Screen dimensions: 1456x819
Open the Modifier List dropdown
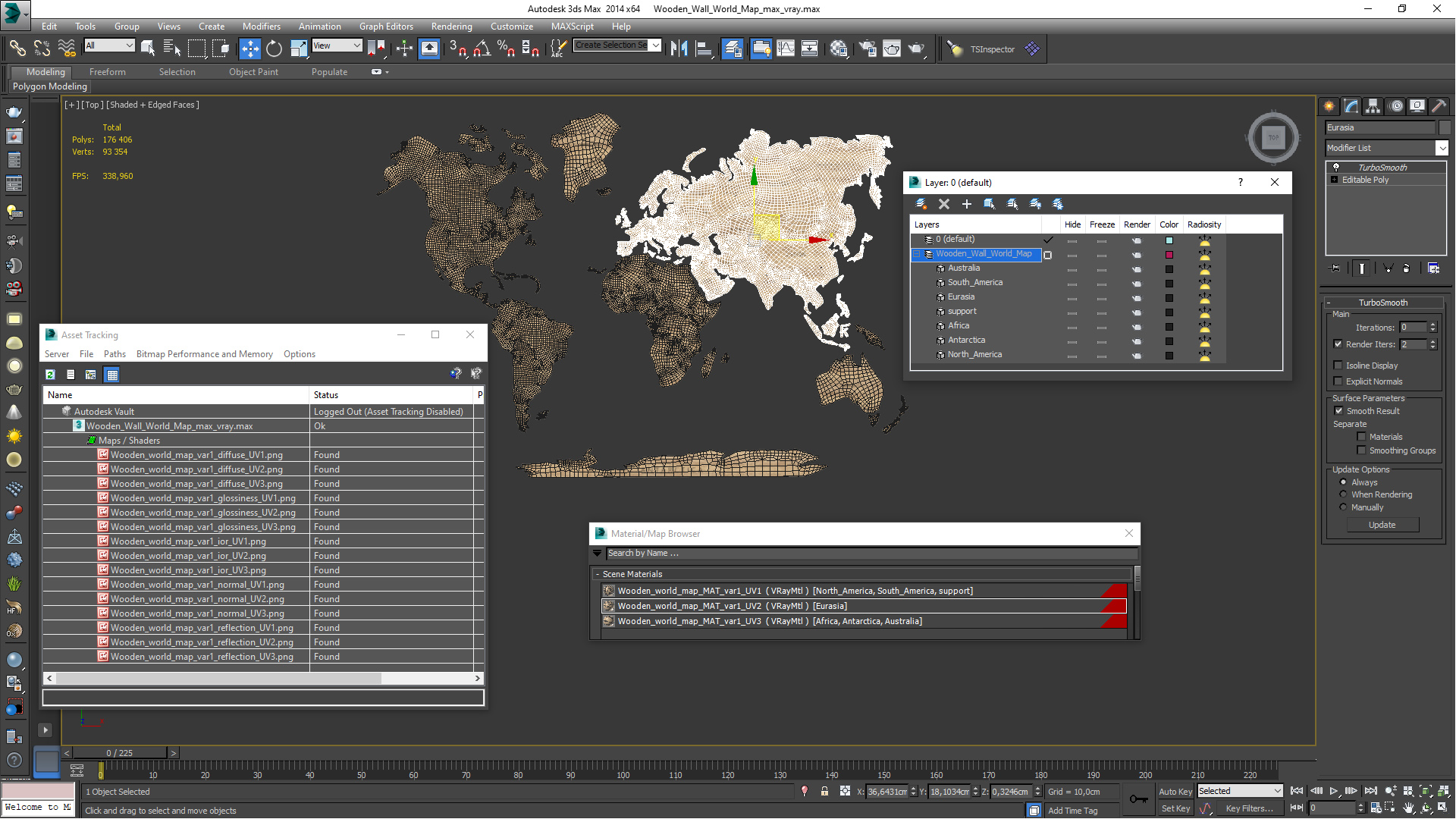(1387, 148)
